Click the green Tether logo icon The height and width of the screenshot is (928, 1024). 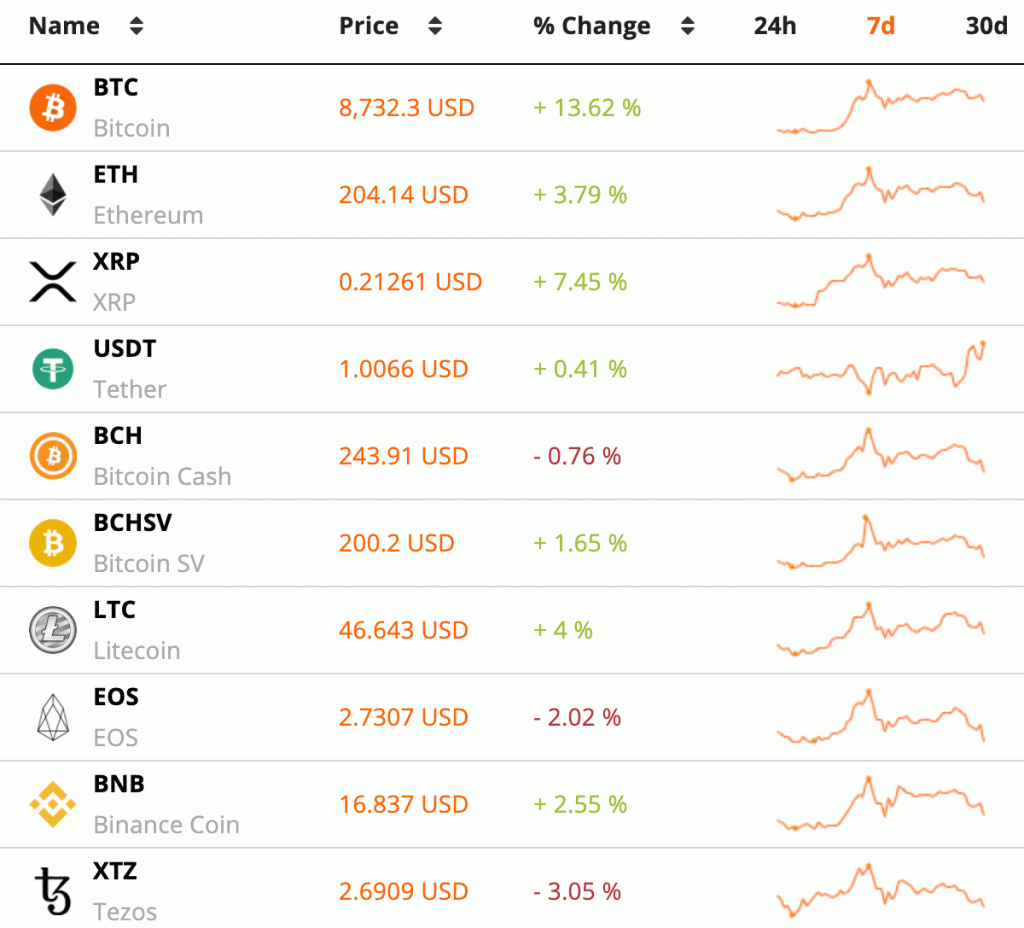53,369
